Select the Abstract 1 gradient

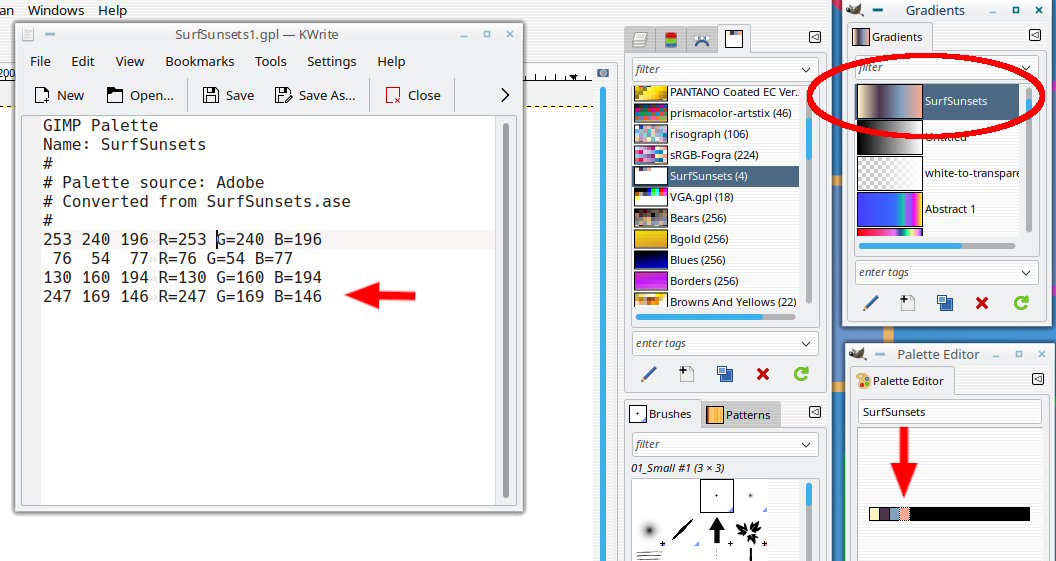tap(937, 209)
